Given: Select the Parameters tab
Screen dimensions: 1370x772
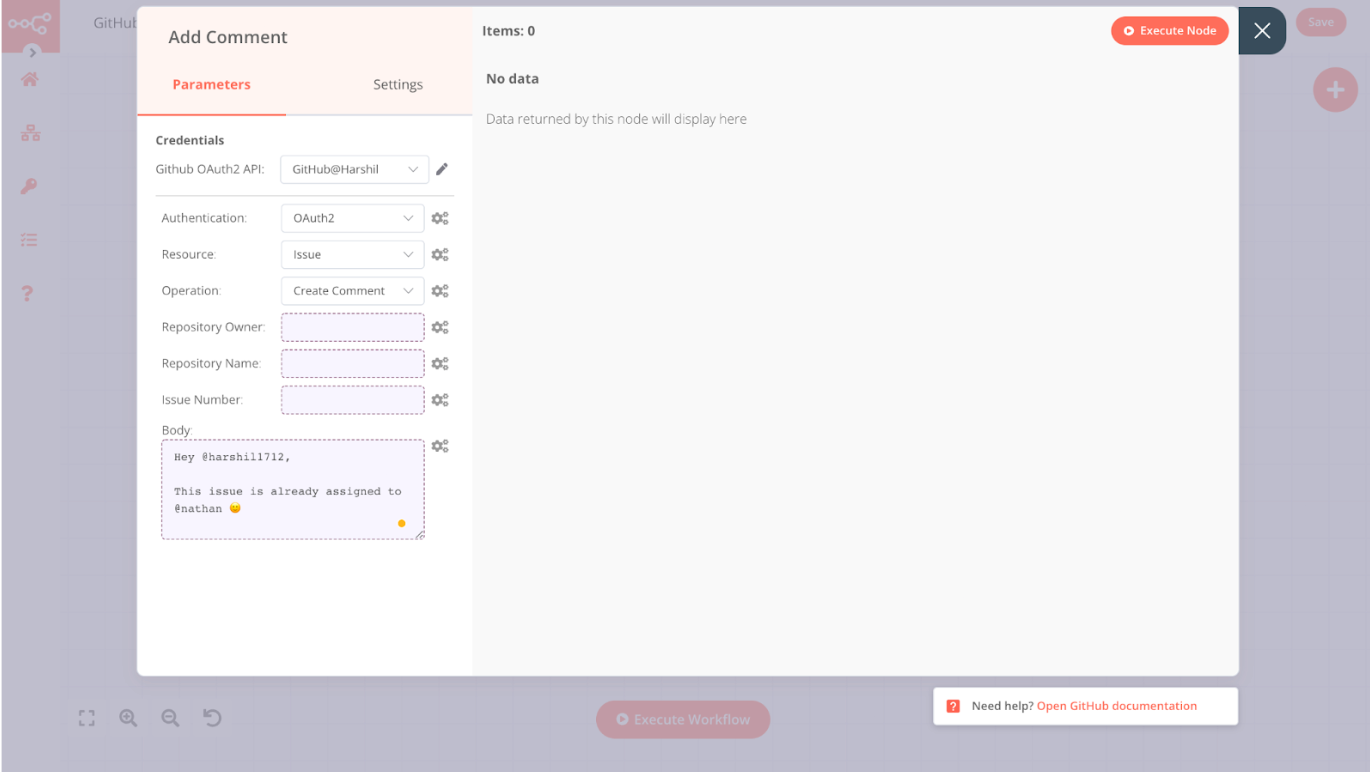Looking at the screenshot, I should [x=211, y=84].
